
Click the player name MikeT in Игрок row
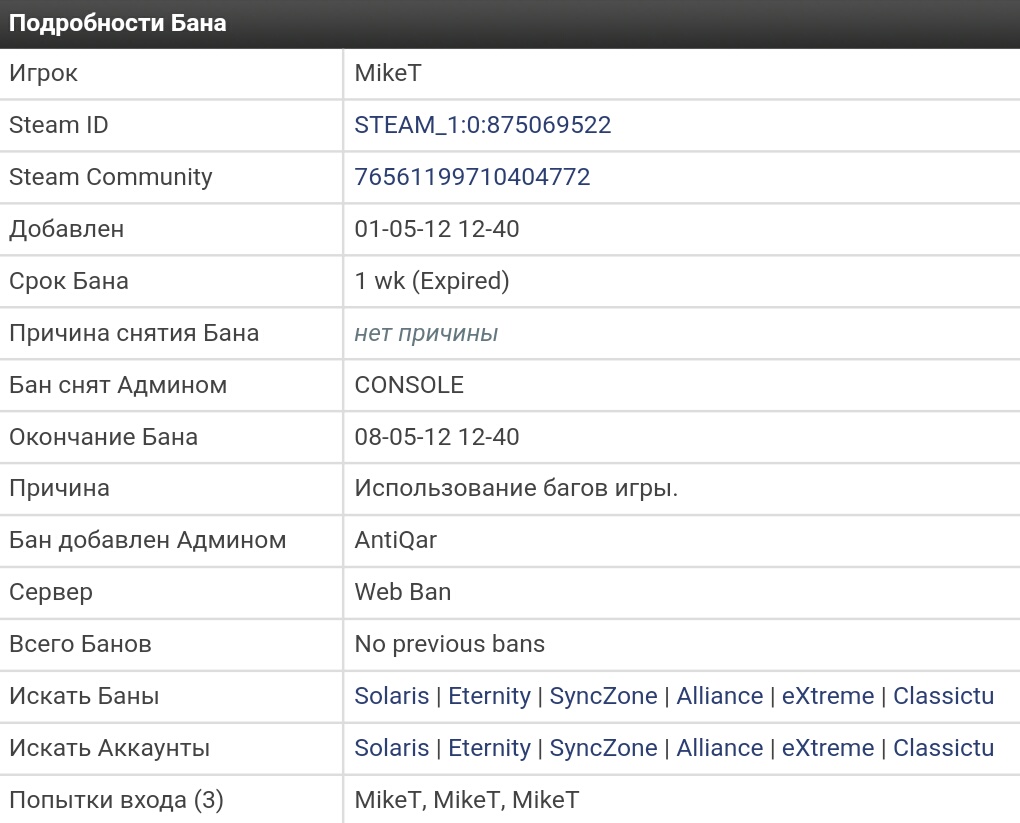[389, 73]
